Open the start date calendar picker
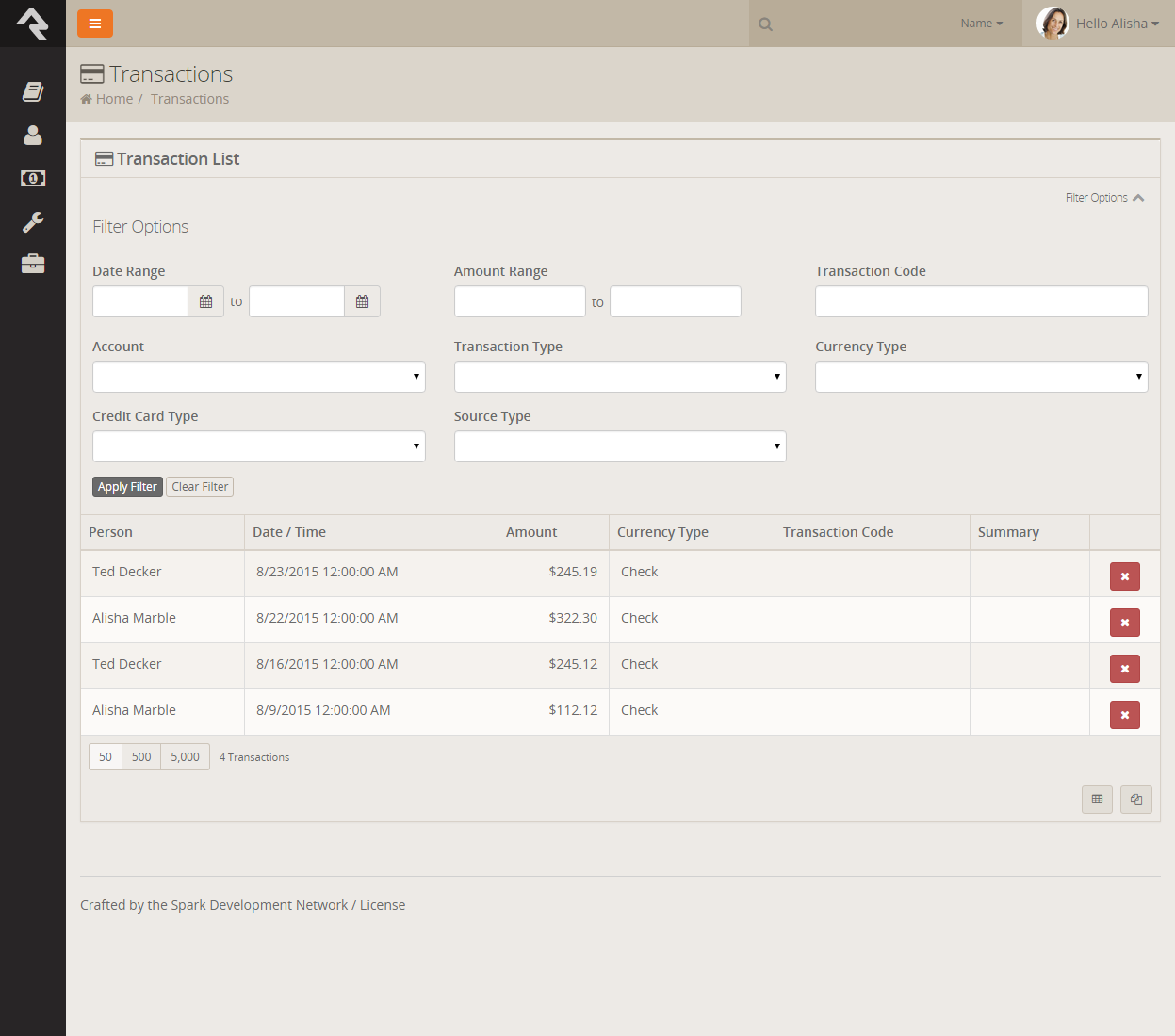 pyautogui.click(x=205, y=301)
